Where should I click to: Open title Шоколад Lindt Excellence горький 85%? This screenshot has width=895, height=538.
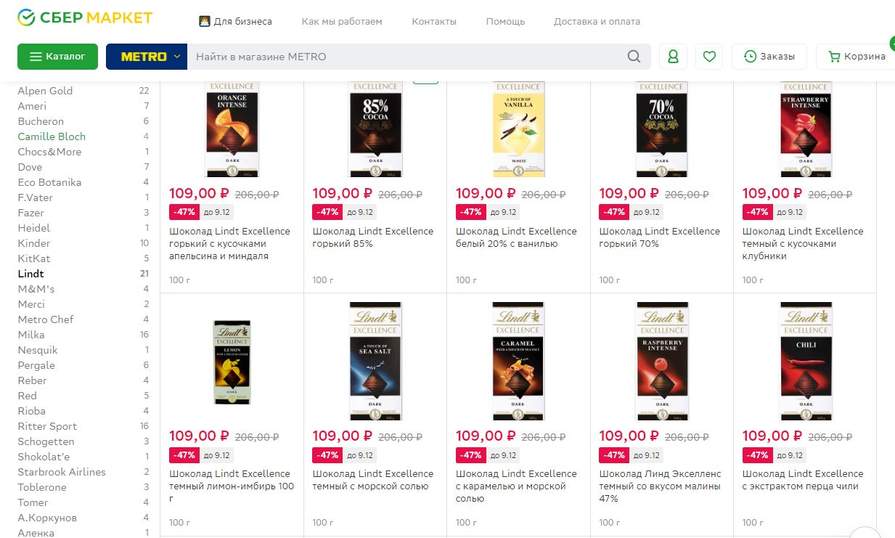[373, 237]
